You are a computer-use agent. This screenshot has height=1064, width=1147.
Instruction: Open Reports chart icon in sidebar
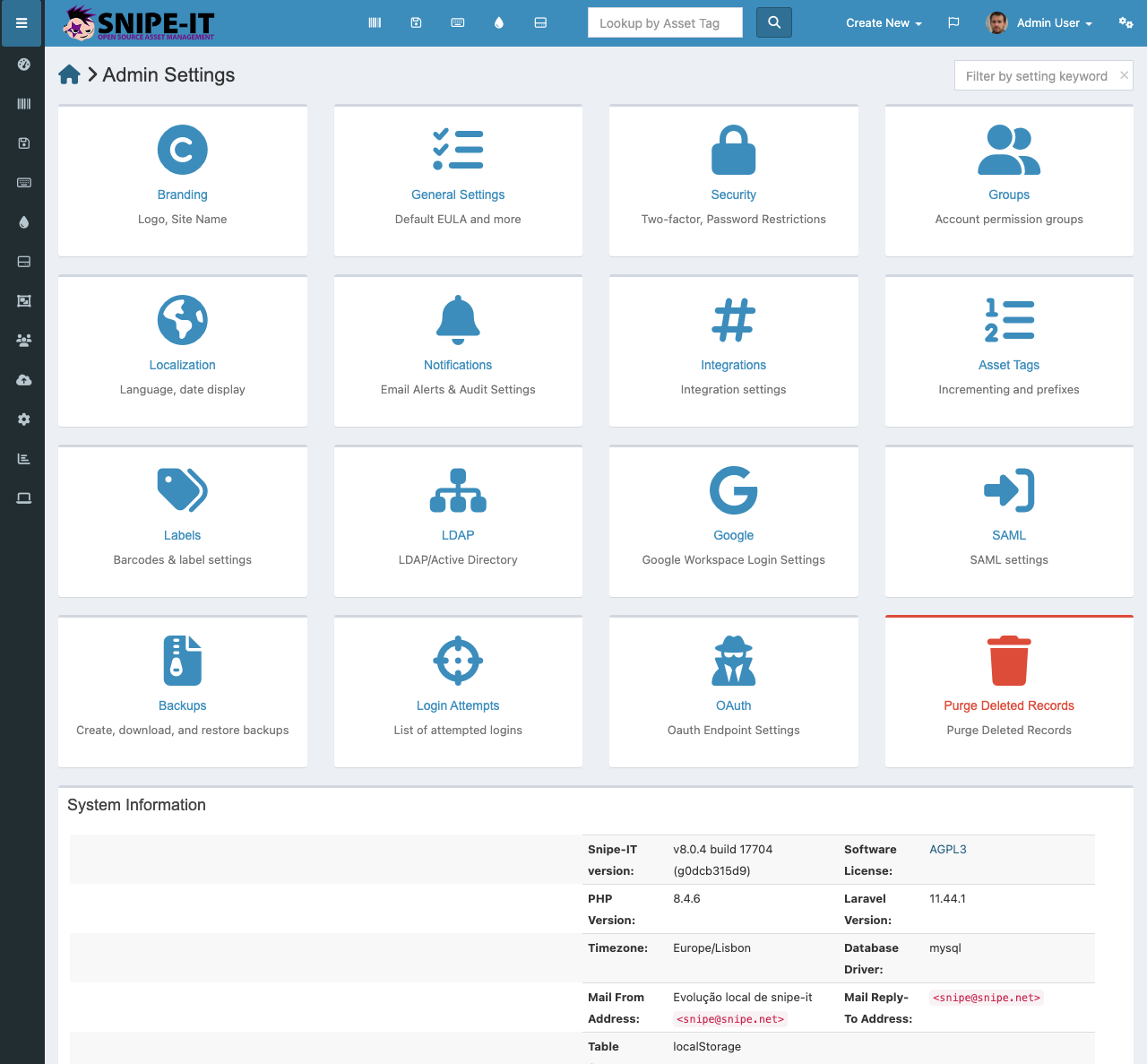point(24,459)
